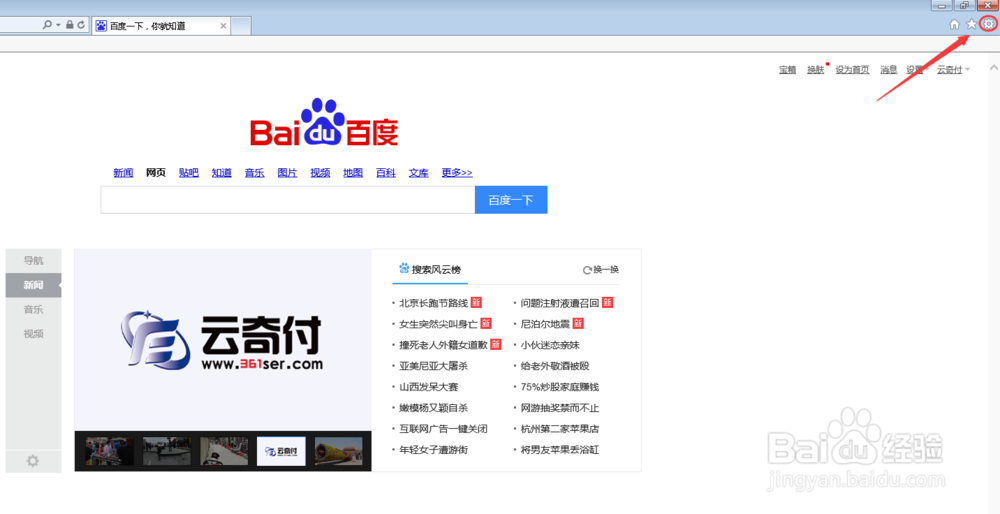Open the 文库 link
The image size is (1000, 514).
[418, 173]
